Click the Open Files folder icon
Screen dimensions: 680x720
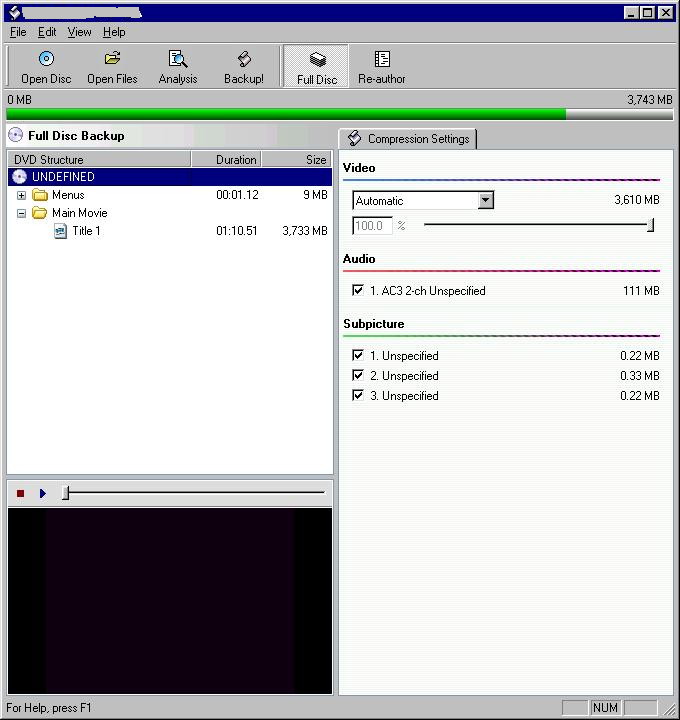[x=112, y=58]
